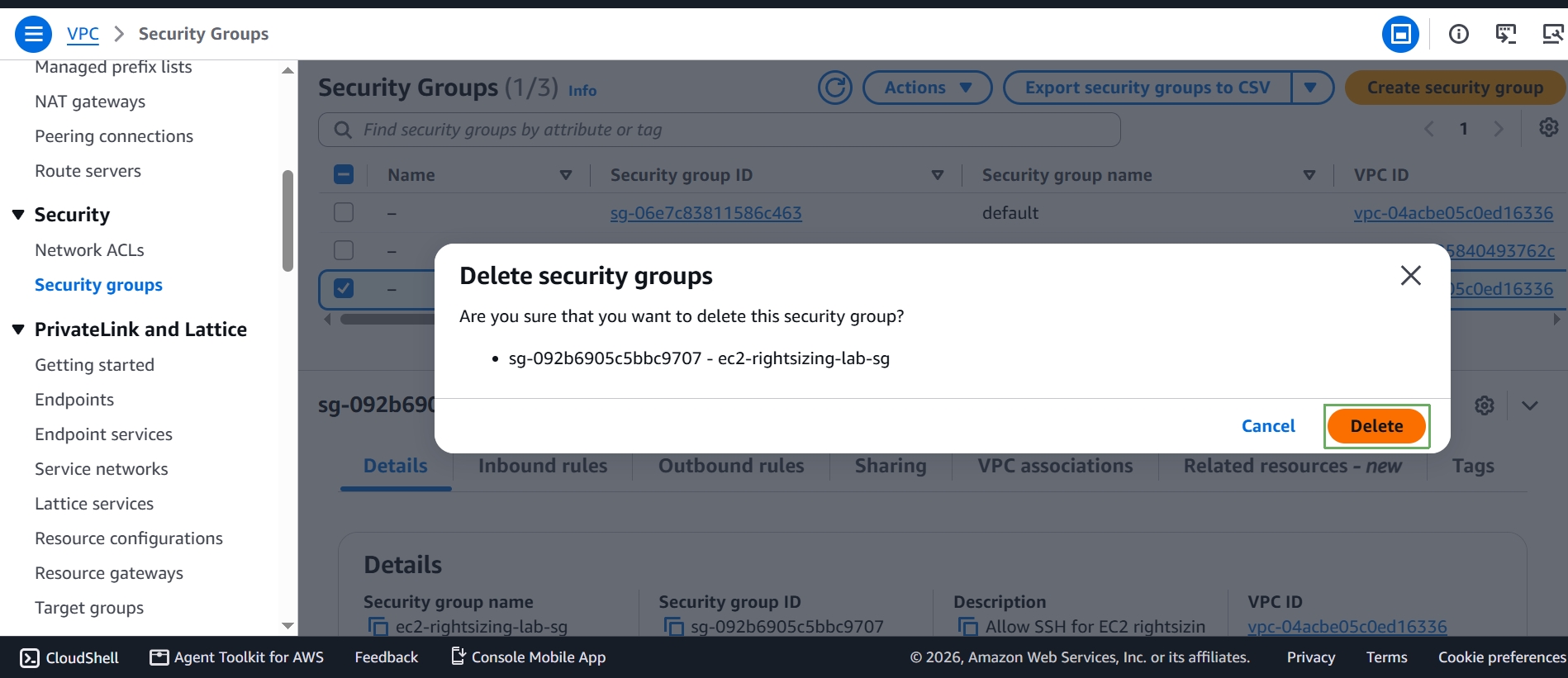Image resolution: width=1568 pixels, height=678 pixels.
Task: Open the information panel icon in header
Action: tap(1458, 34)
